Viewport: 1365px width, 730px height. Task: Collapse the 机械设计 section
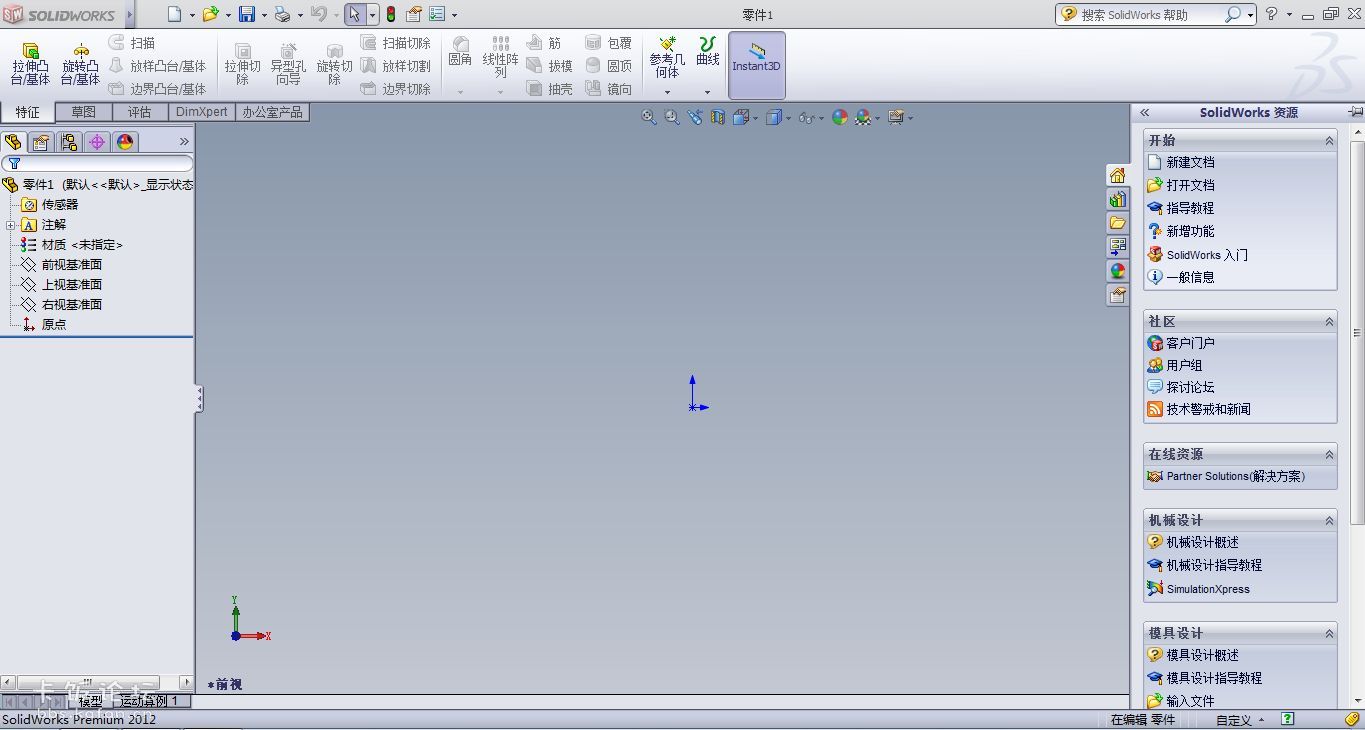[x=1329, y=520]
